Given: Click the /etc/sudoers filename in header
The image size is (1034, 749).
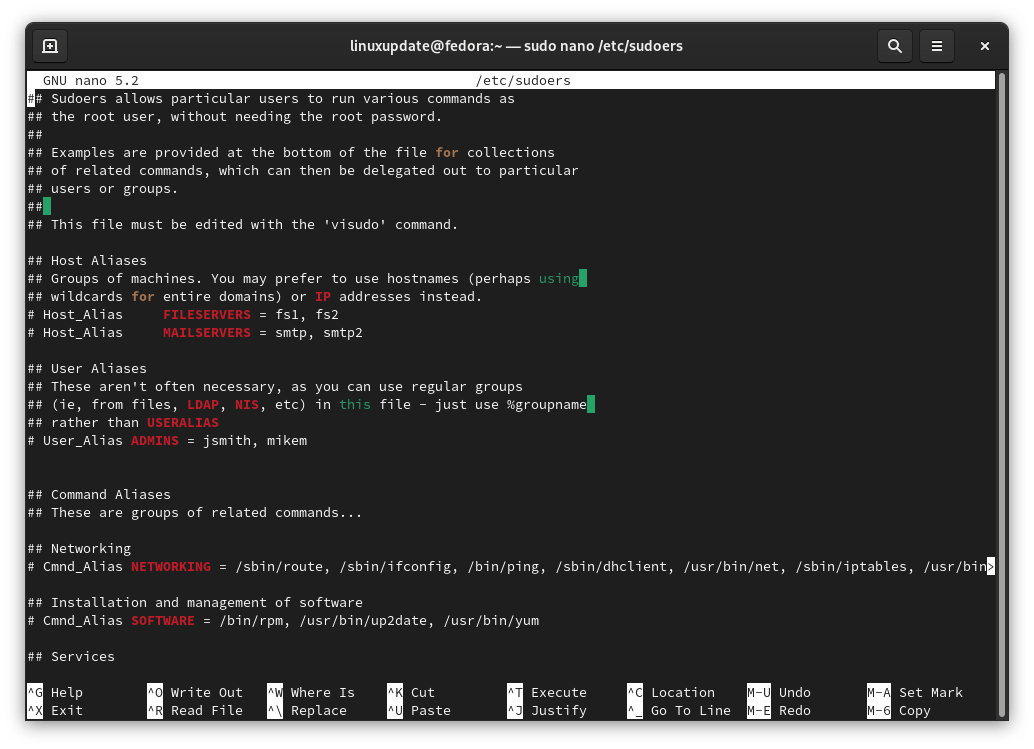Looking at the screenshot, I should (523, 80).
